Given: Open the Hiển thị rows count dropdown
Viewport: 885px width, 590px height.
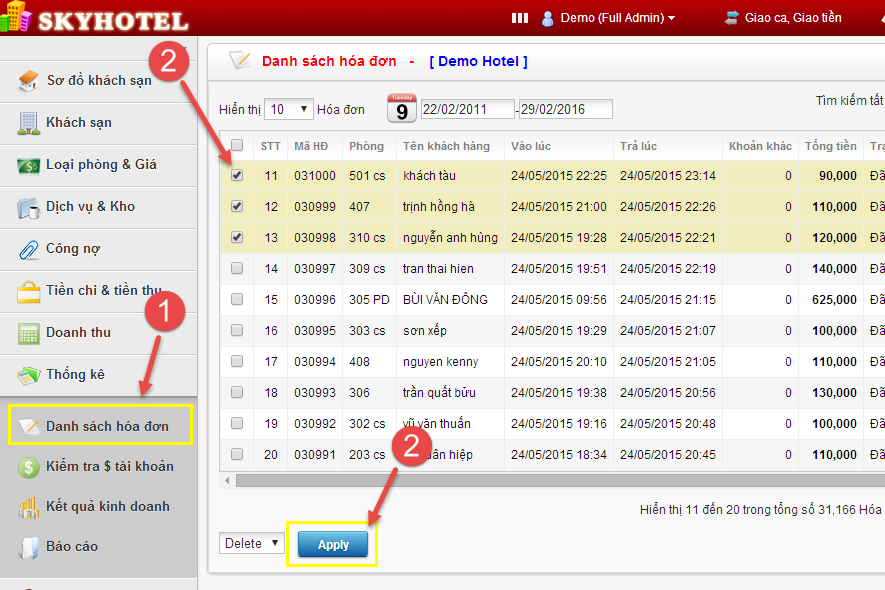Looking at the screenshot, I should coord(289,109).
